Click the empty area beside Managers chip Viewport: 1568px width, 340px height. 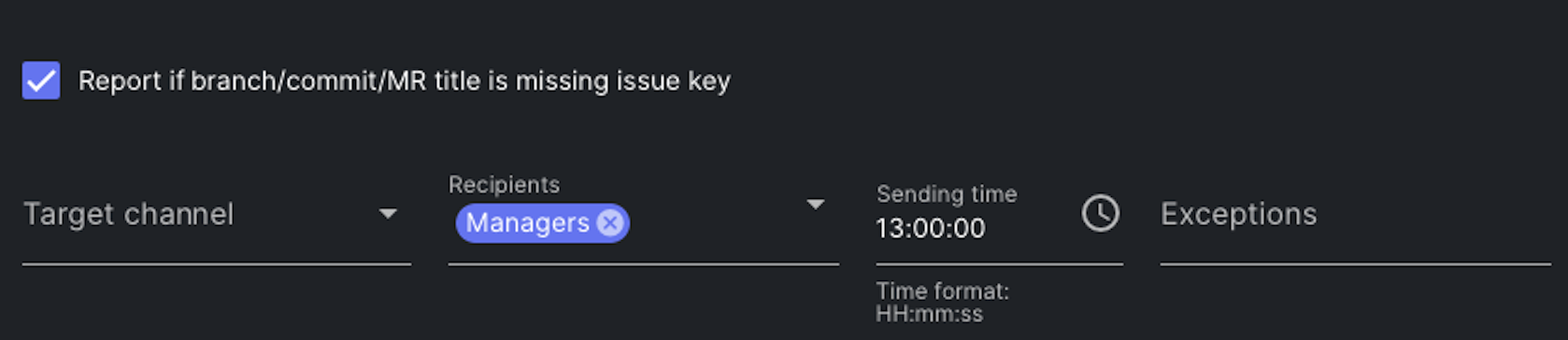[715, 224]
